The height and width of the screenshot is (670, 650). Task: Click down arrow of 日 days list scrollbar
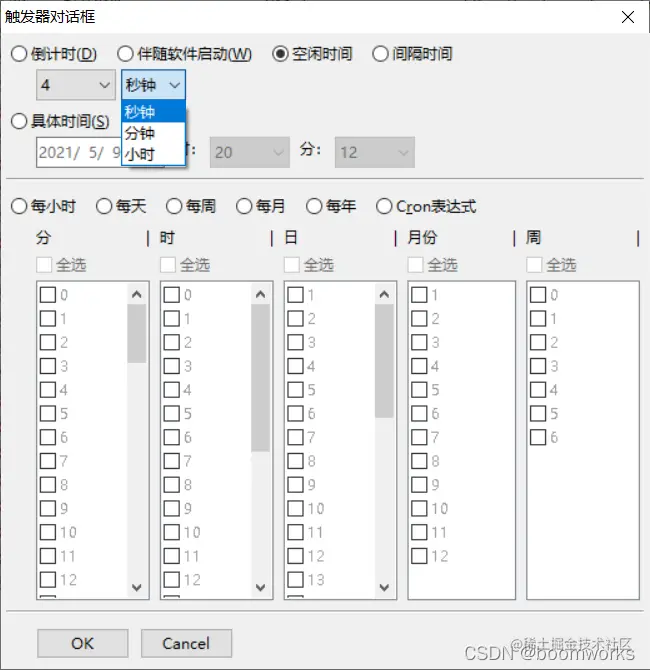pyautogui.click(x=384, y=587)
